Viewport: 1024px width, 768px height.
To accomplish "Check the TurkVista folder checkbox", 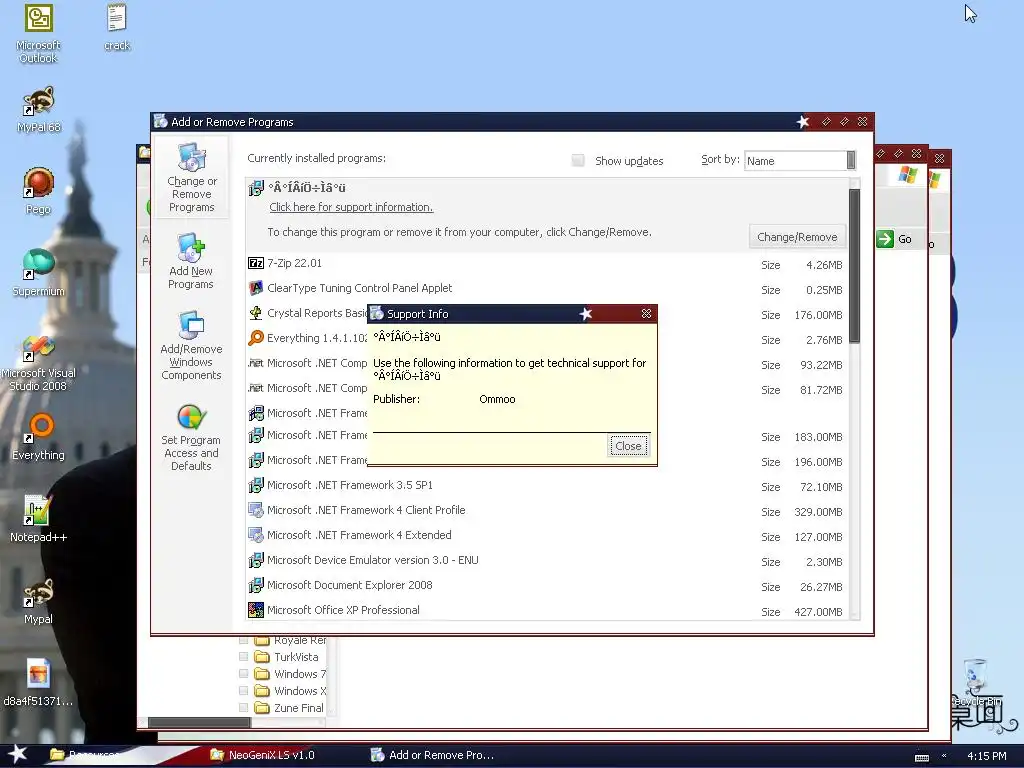I will pos(244,657).
